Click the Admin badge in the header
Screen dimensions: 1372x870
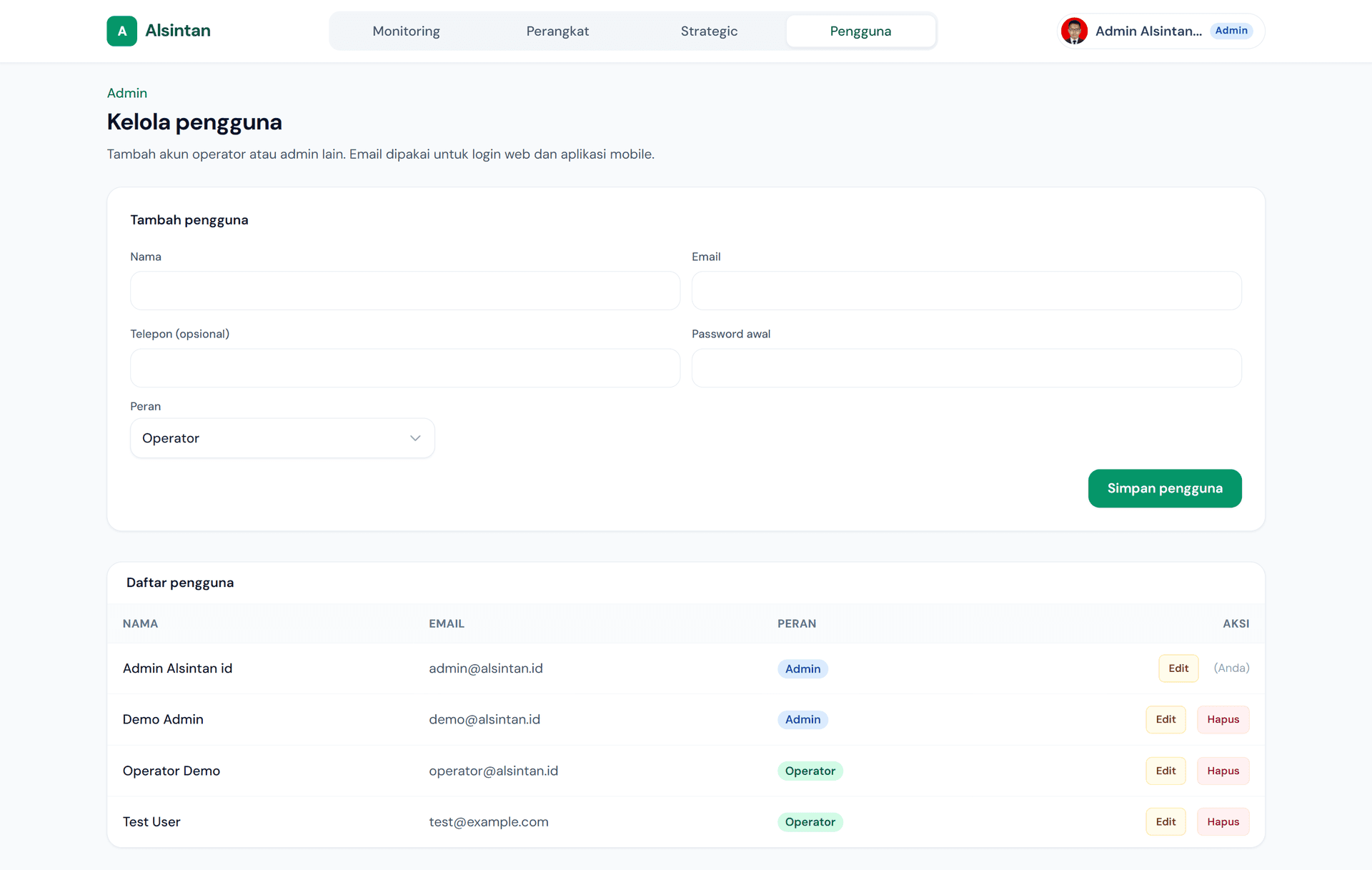[x=1231, y=31]
